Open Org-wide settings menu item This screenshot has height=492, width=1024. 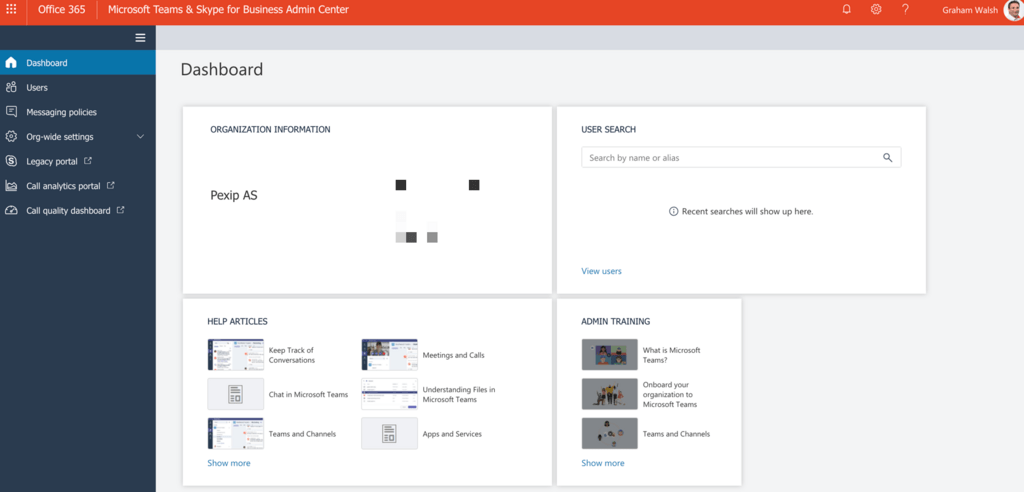coord(78,137)
